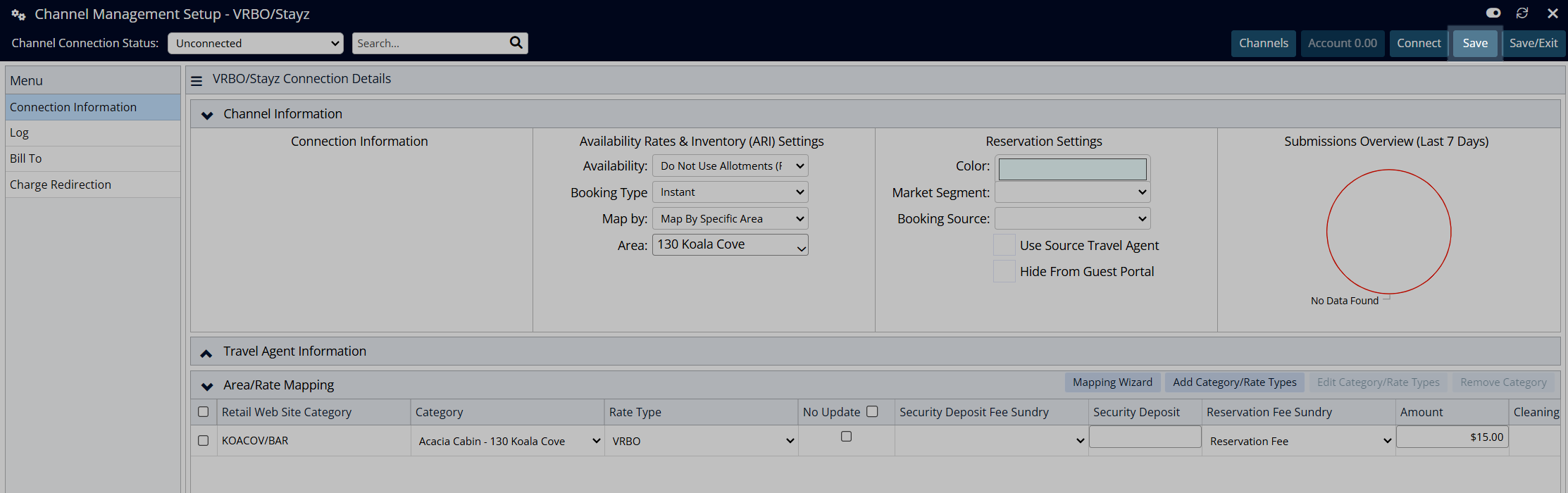1568x493 pixels.
Task: Open the Map by dropdown
Action: click(730, 218)
